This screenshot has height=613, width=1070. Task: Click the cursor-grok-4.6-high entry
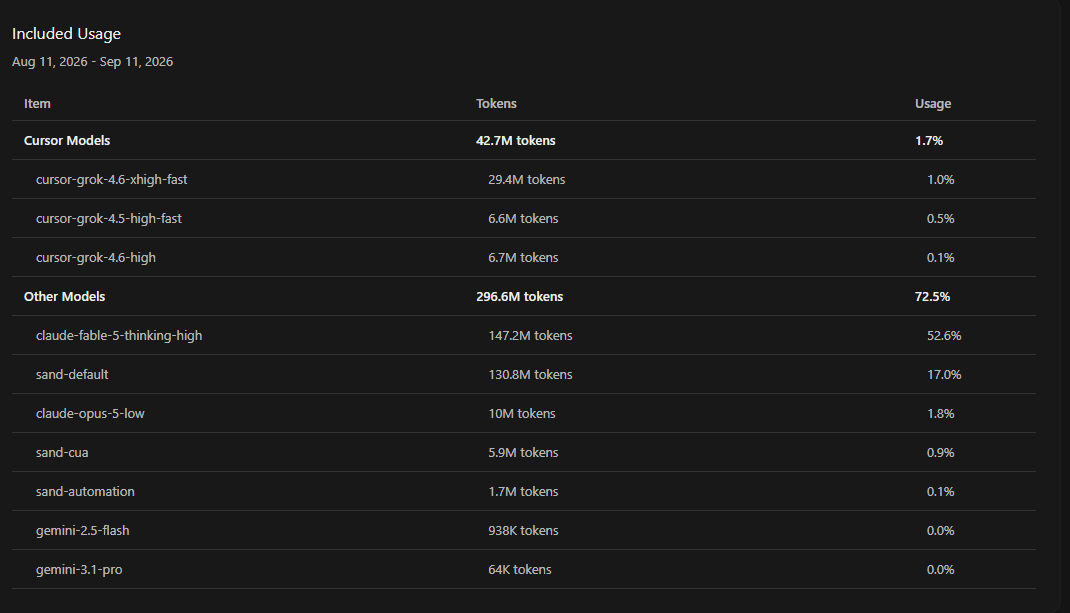point(523,257)
